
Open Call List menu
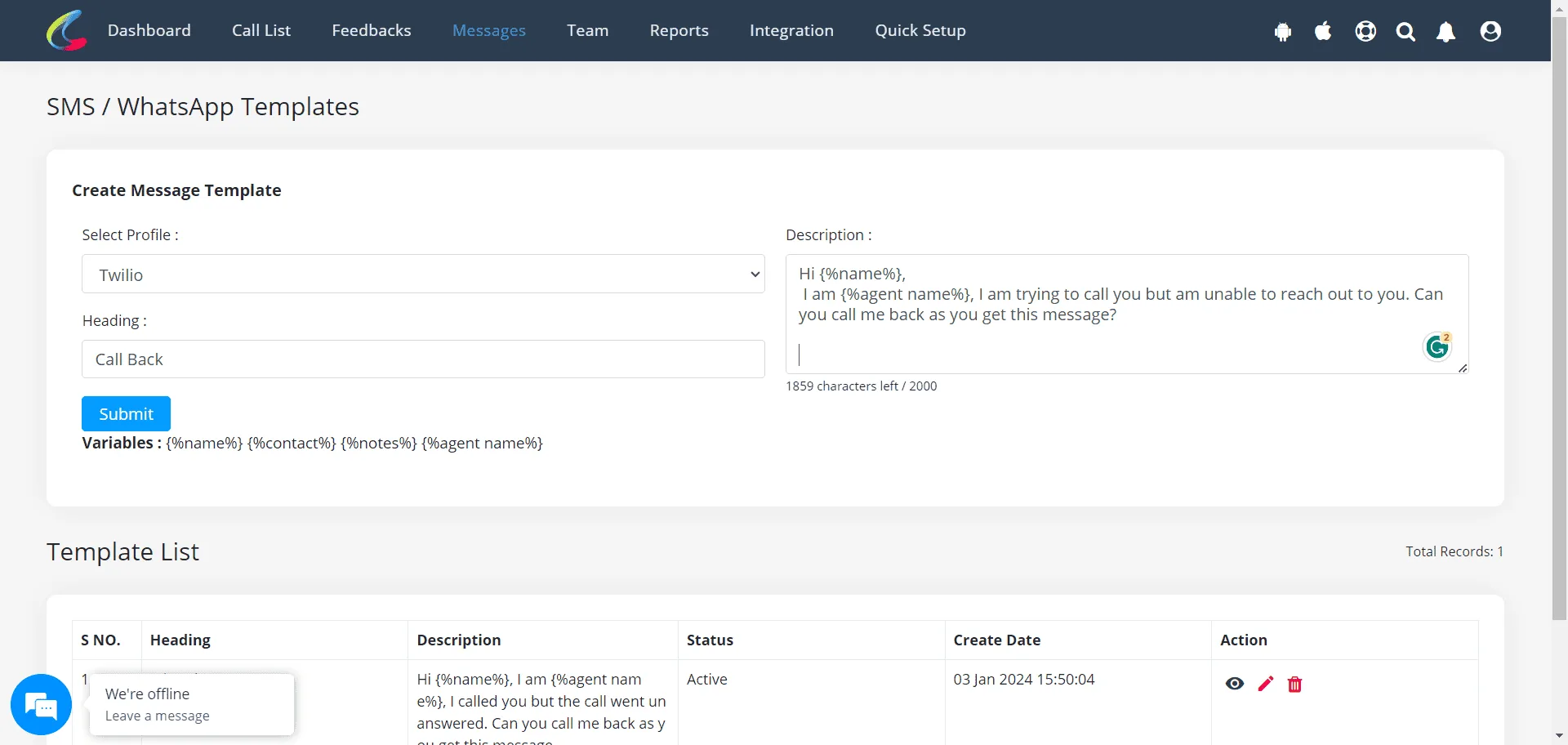261,30
